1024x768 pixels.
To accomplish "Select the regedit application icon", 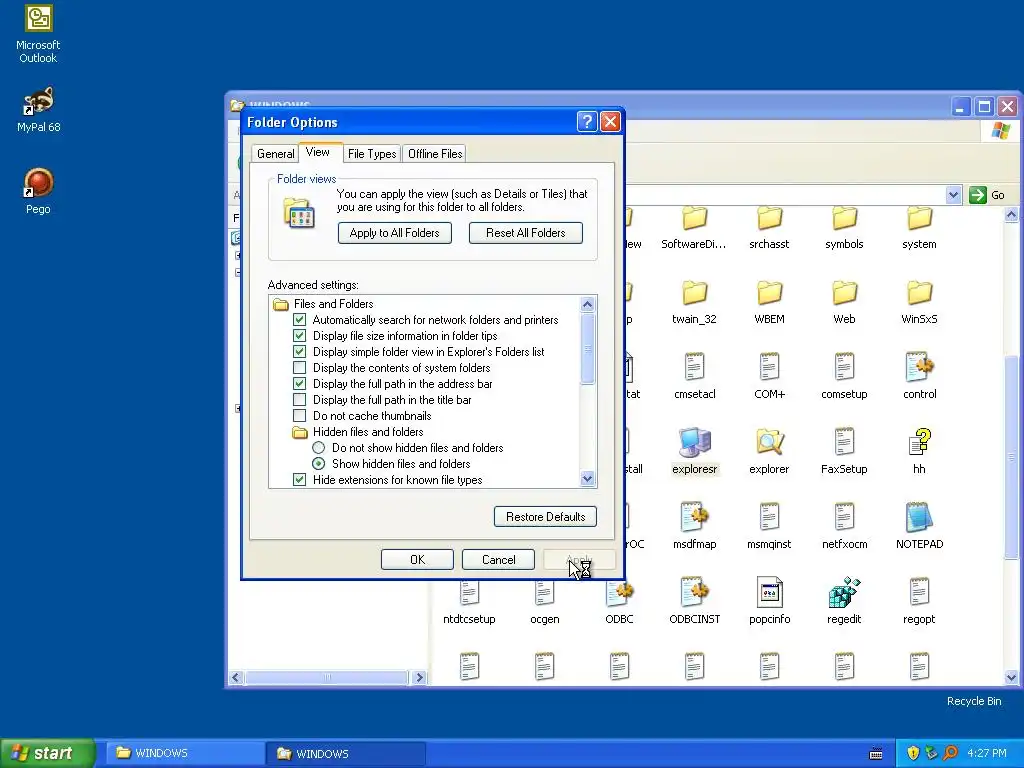I will tap(844, 602).
